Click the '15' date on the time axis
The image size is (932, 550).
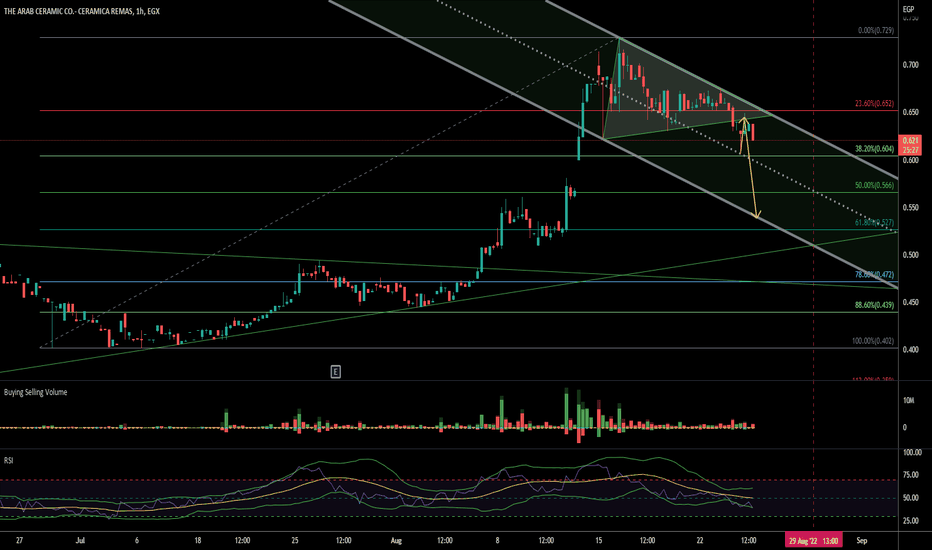pyautogui.click(x=599, y=540)
